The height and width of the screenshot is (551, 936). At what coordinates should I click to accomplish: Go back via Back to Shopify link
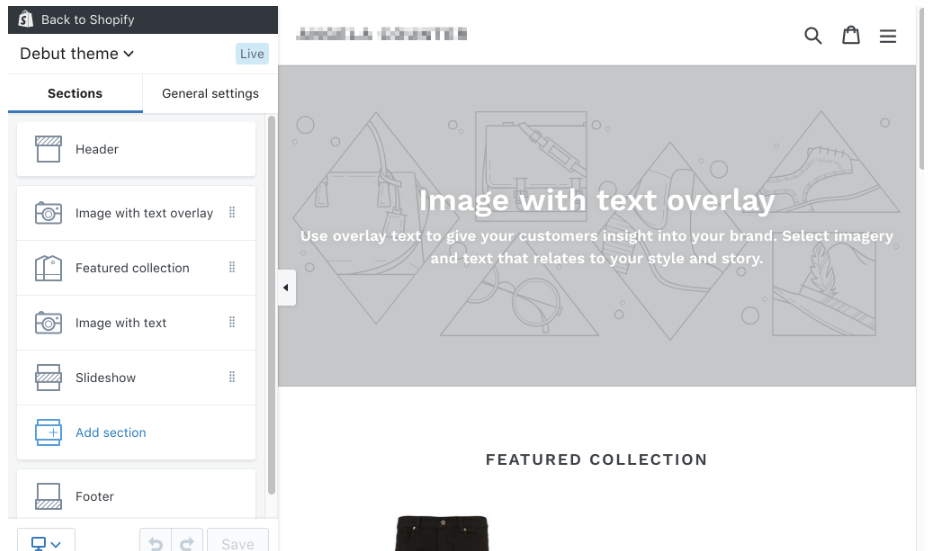point(87,20)
